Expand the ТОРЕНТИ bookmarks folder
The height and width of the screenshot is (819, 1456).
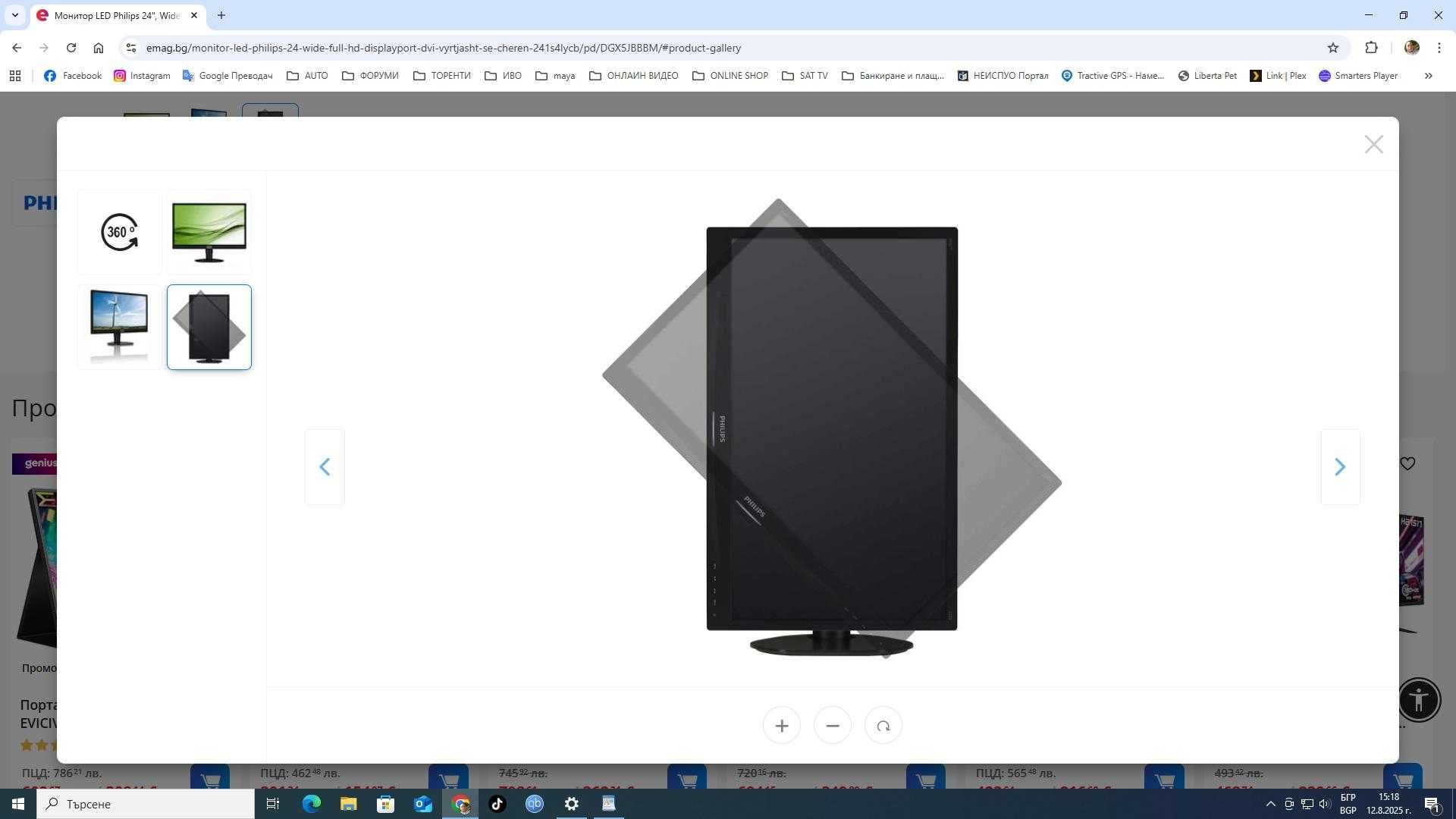tap(442, 76)
